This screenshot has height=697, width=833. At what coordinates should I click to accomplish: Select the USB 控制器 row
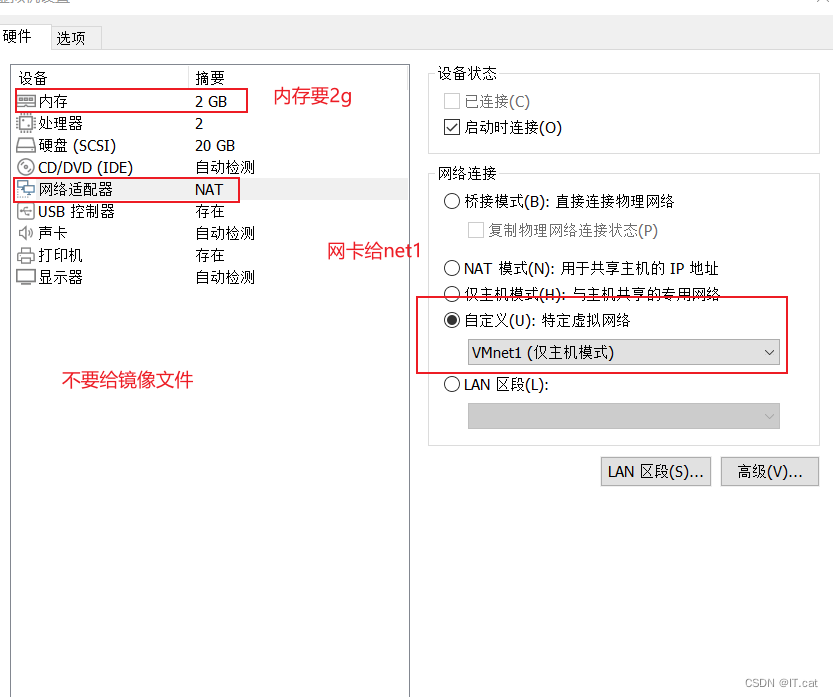(211, 211)
